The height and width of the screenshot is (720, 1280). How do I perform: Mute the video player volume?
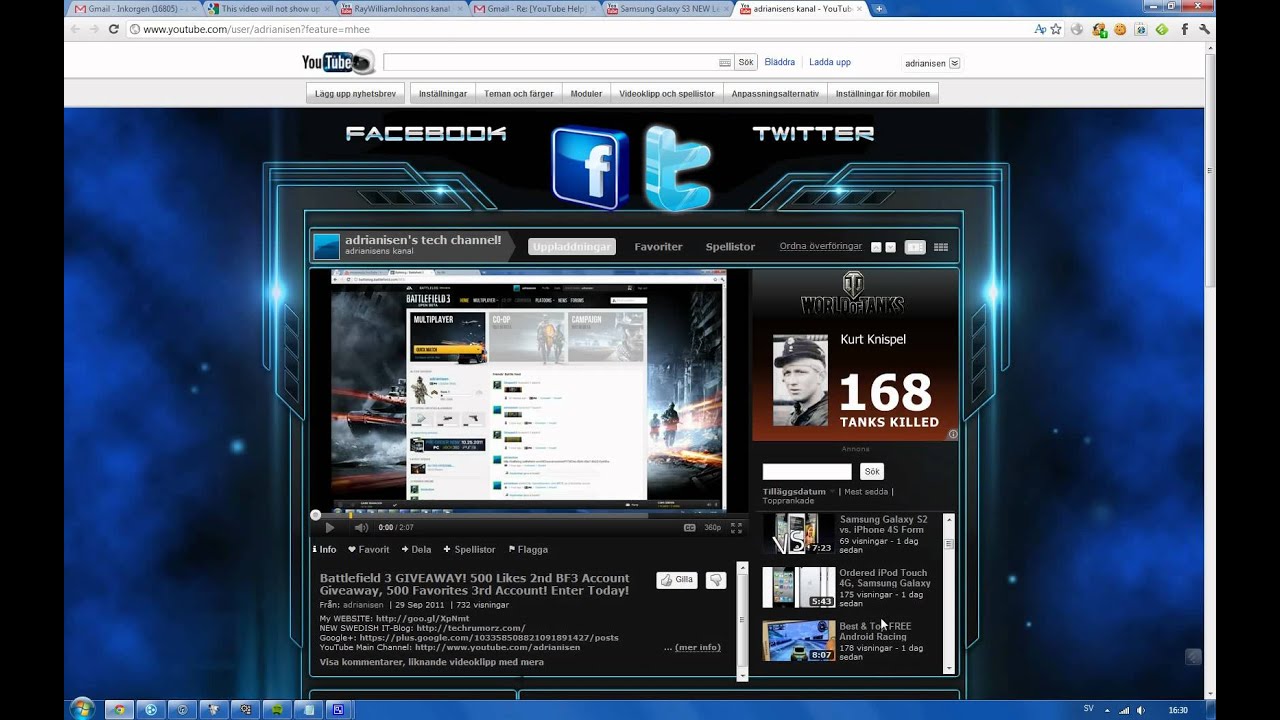tap(361, 527)
